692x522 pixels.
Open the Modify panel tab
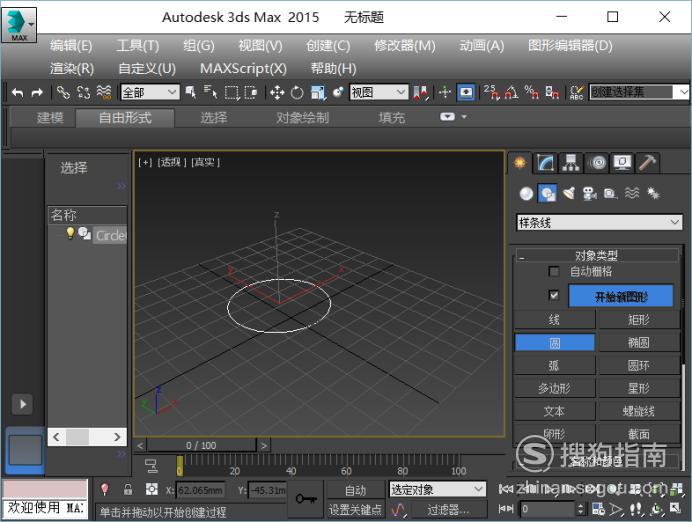pos(545,163)
